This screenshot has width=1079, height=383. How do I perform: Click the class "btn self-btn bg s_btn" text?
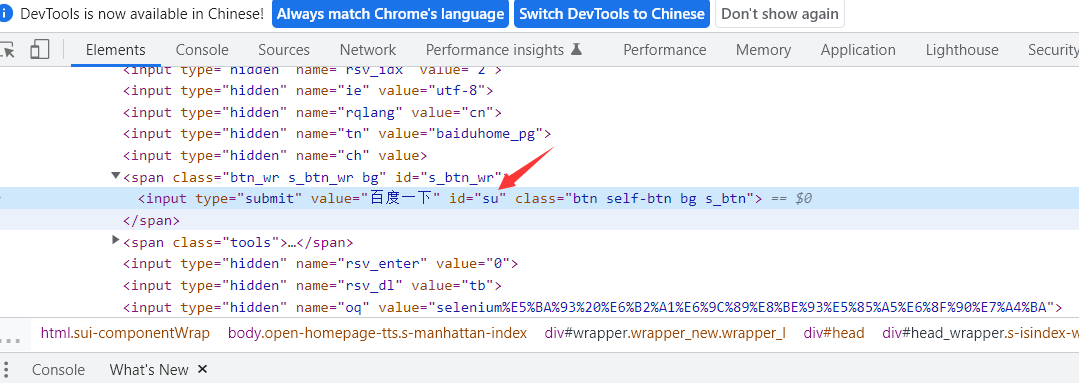coord(659,199)
